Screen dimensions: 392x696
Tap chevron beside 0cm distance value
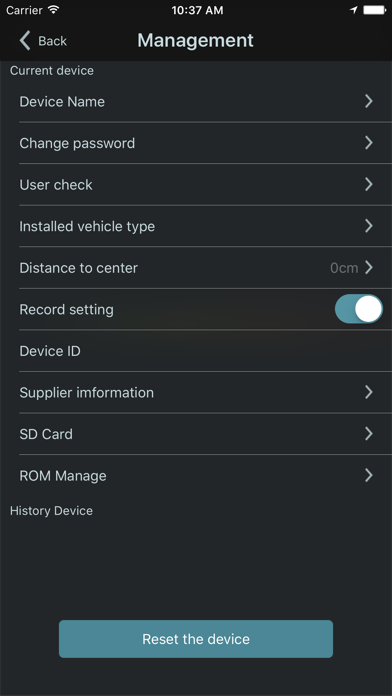[368, 268]
